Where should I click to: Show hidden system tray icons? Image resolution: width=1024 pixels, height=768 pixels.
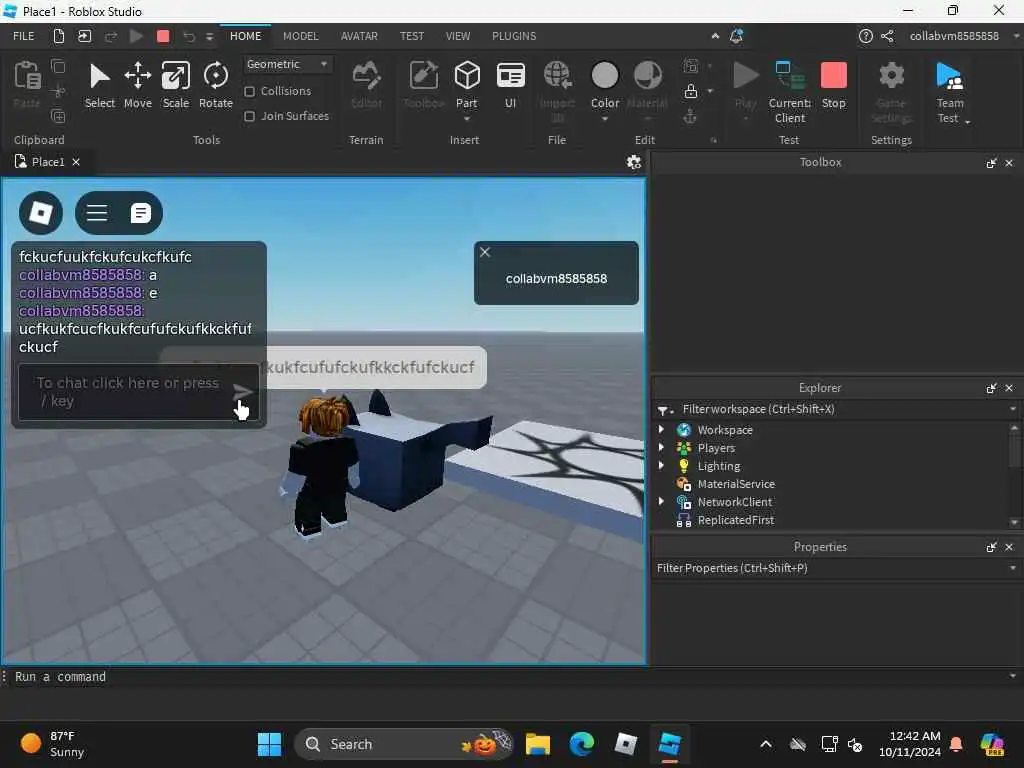766,744
